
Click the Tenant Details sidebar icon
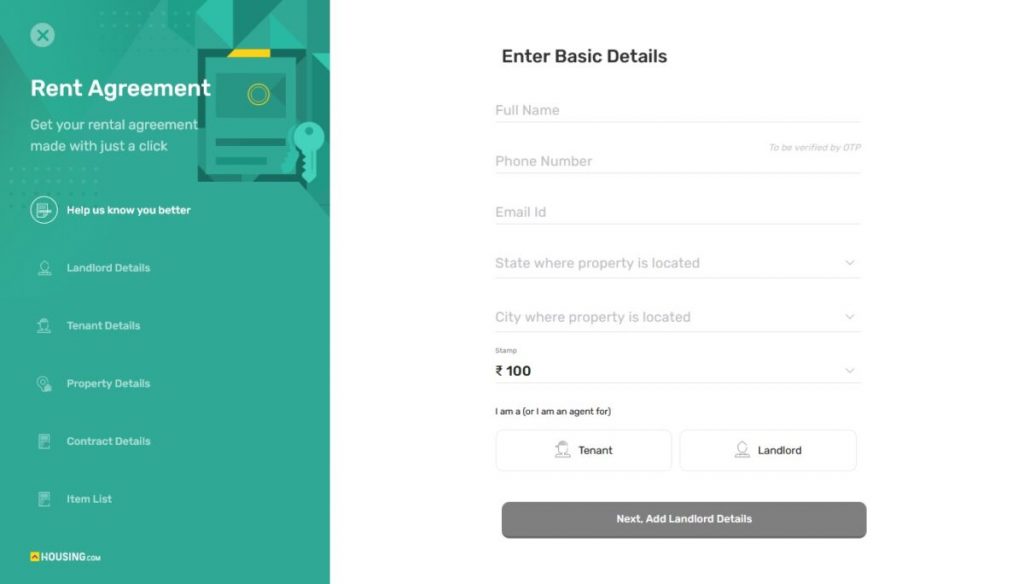point(43,325)
